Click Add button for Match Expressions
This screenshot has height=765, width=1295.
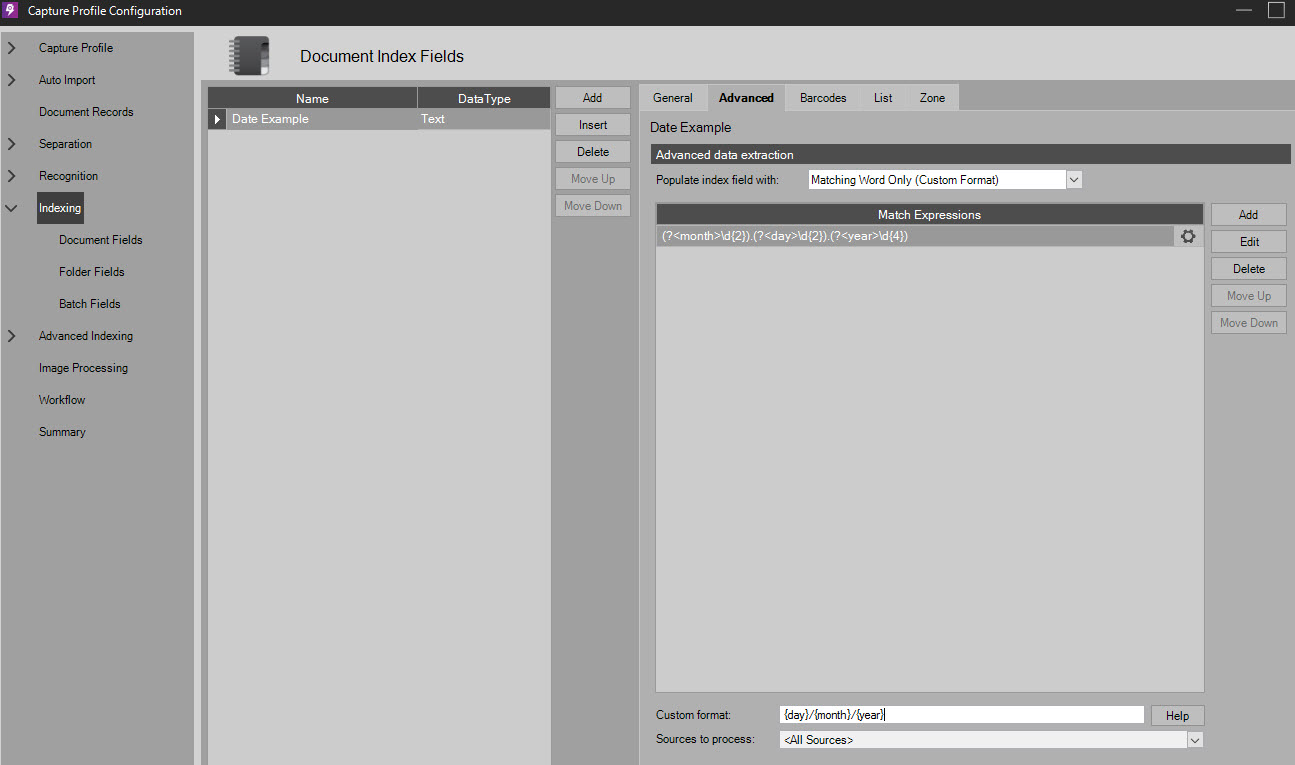[1248, 215]
